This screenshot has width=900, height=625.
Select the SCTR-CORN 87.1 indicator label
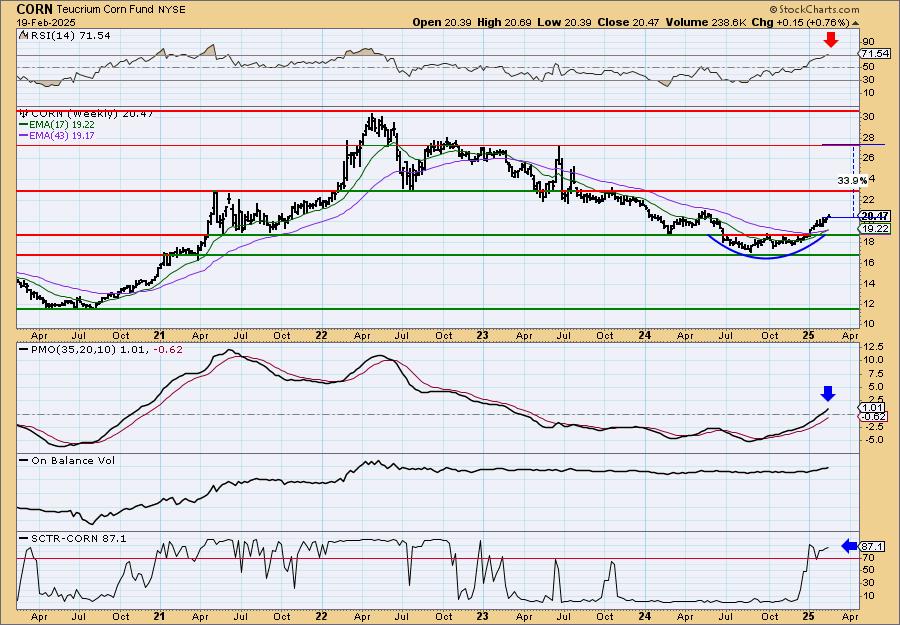79,538
